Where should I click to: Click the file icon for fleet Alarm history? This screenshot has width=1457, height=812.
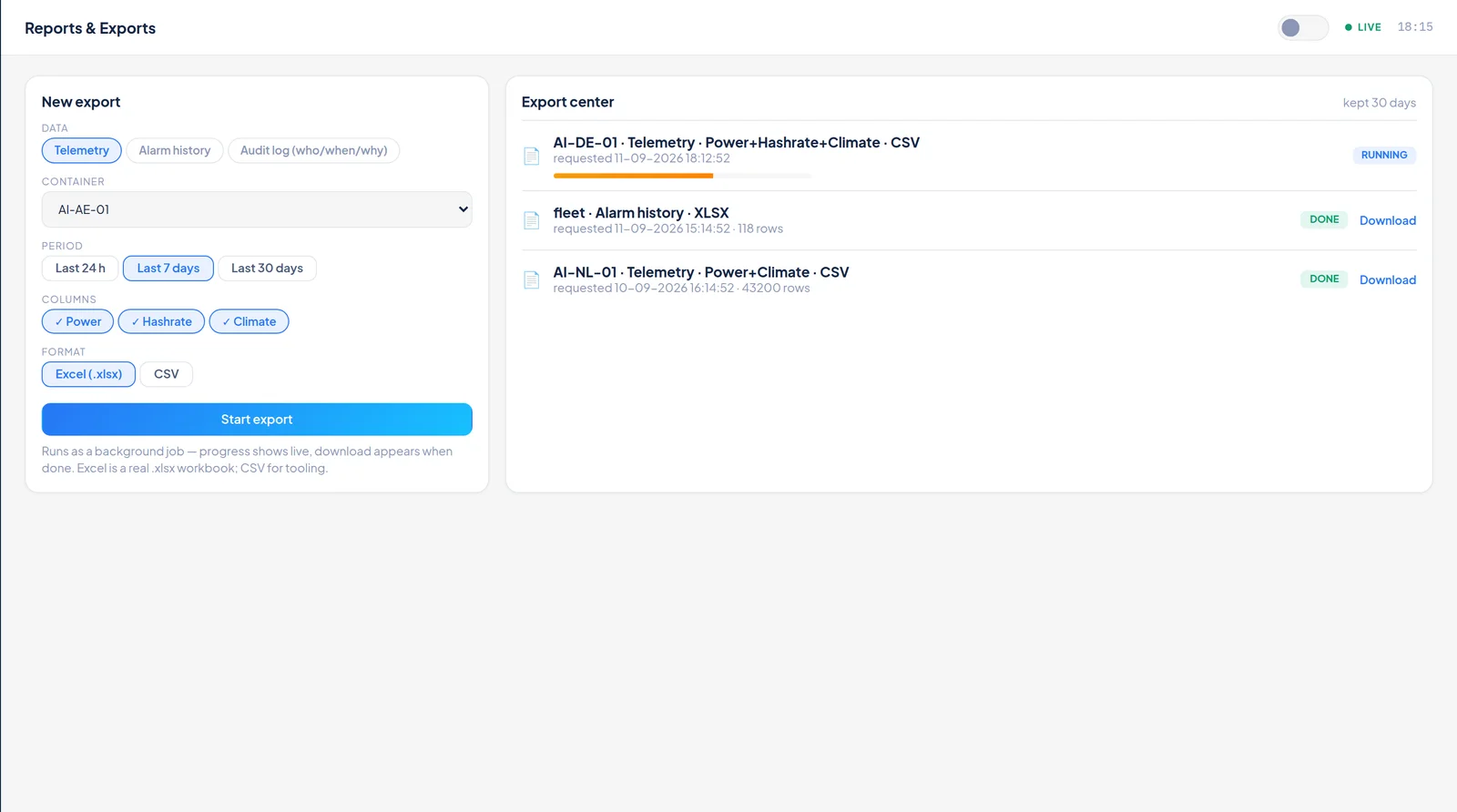pos(532,220)
